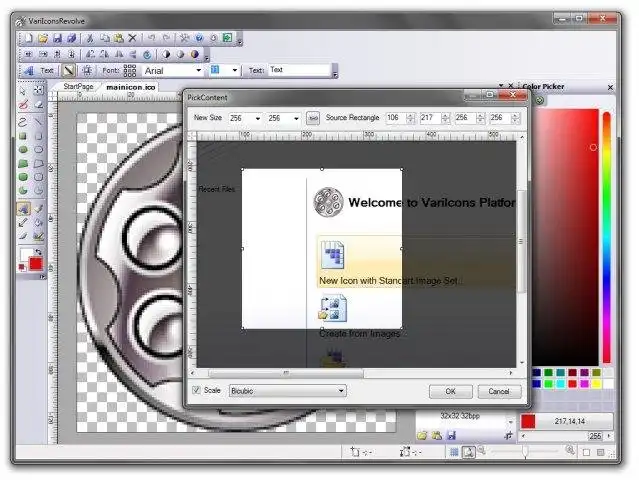639x480 pixels.
Task: Select the highlighted text tool in toolbox
Action: (x=24, y=209)
